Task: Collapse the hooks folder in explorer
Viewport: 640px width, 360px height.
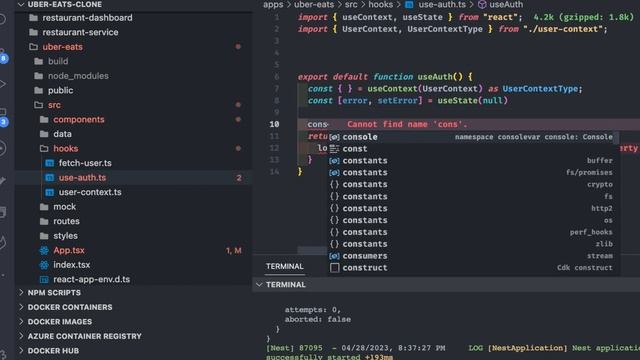Action: coord(44,149)
